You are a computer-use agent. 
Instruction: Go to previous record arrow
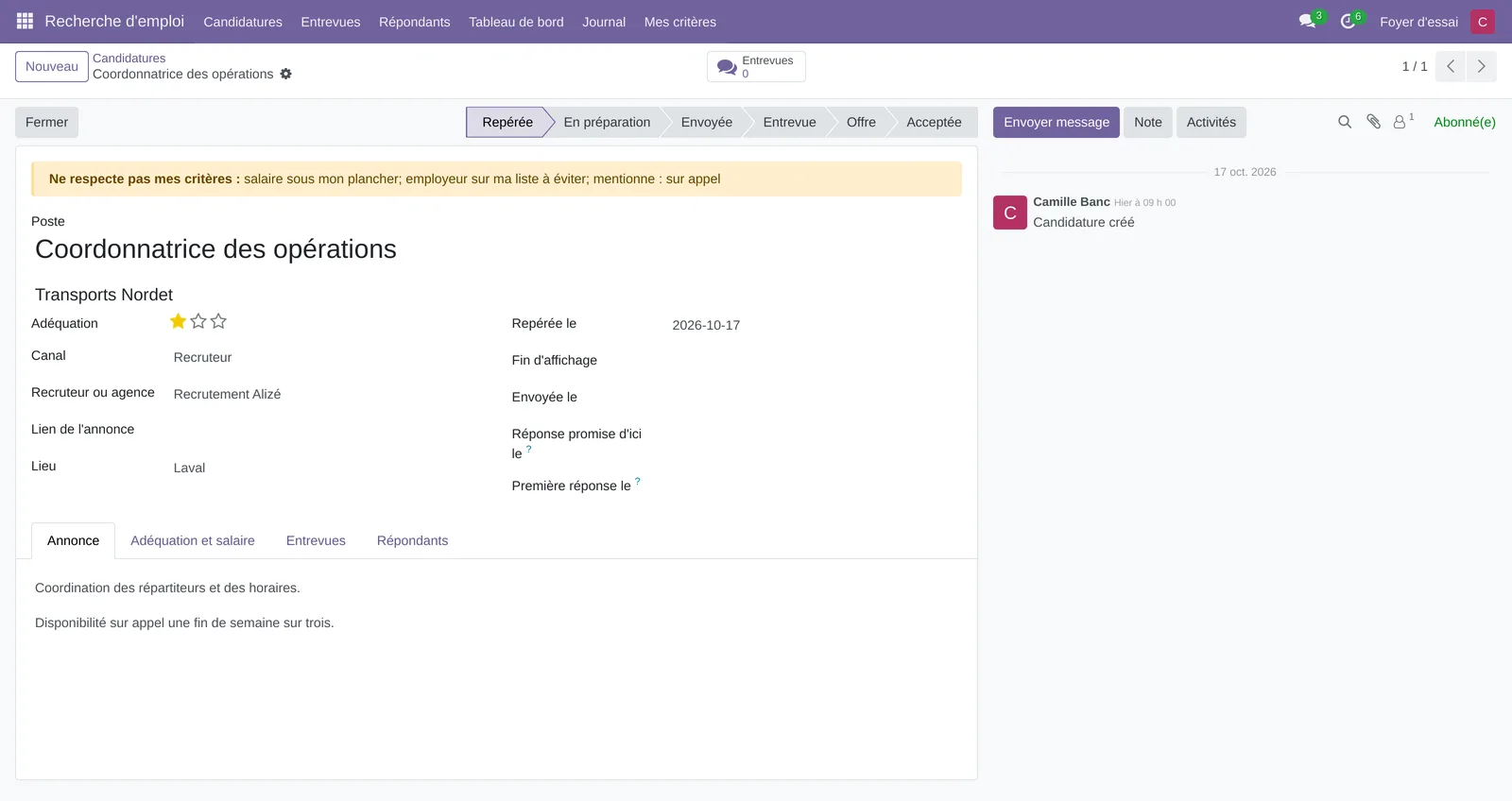tap(1451, 66)
